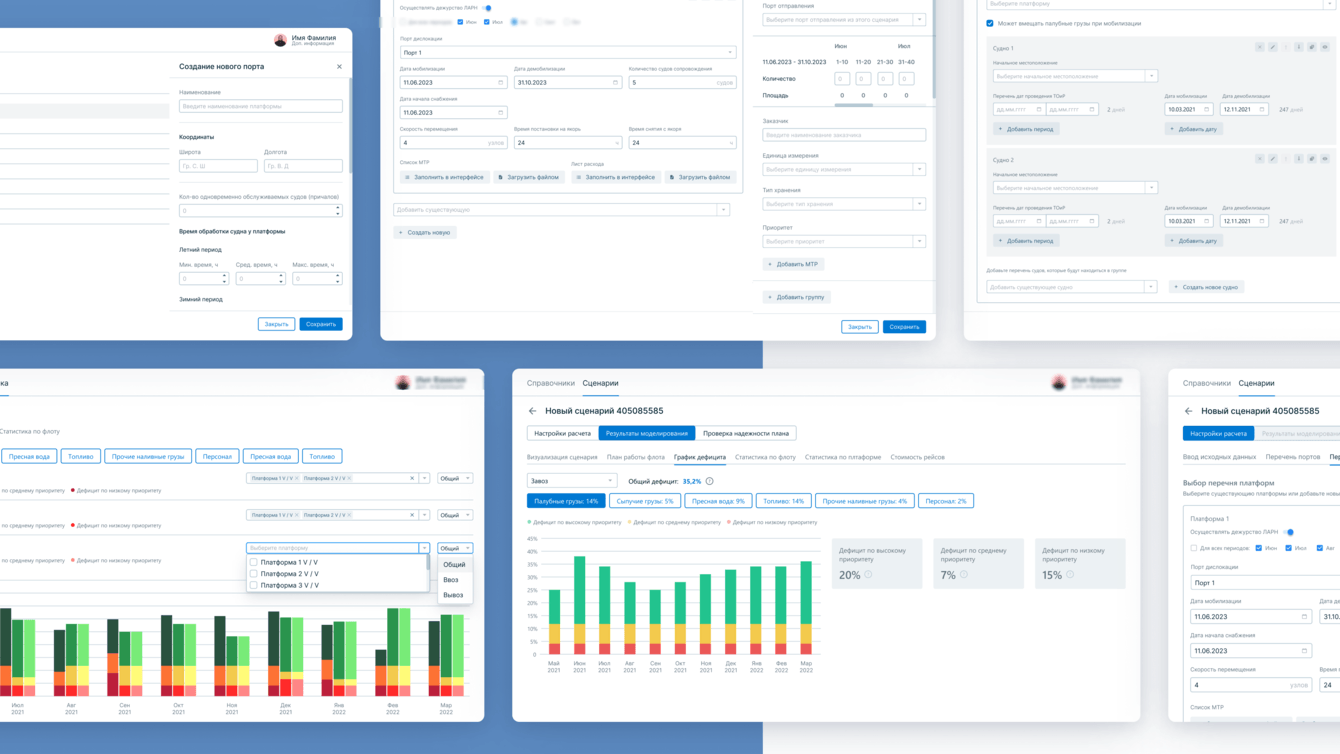Screen dimensions: 1340x754
Task: Clear the first platform multi-select with X icon
Action: (412, 478)
